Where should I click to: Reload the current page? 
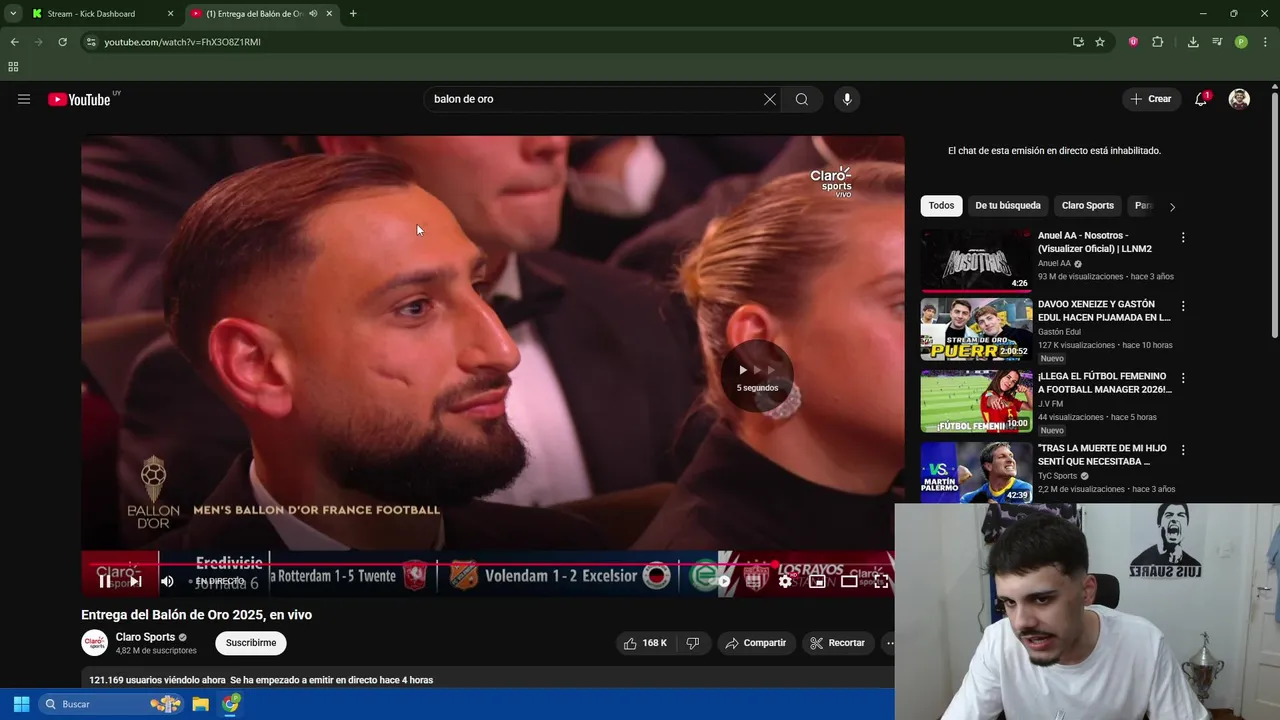[x=62, y=42]
